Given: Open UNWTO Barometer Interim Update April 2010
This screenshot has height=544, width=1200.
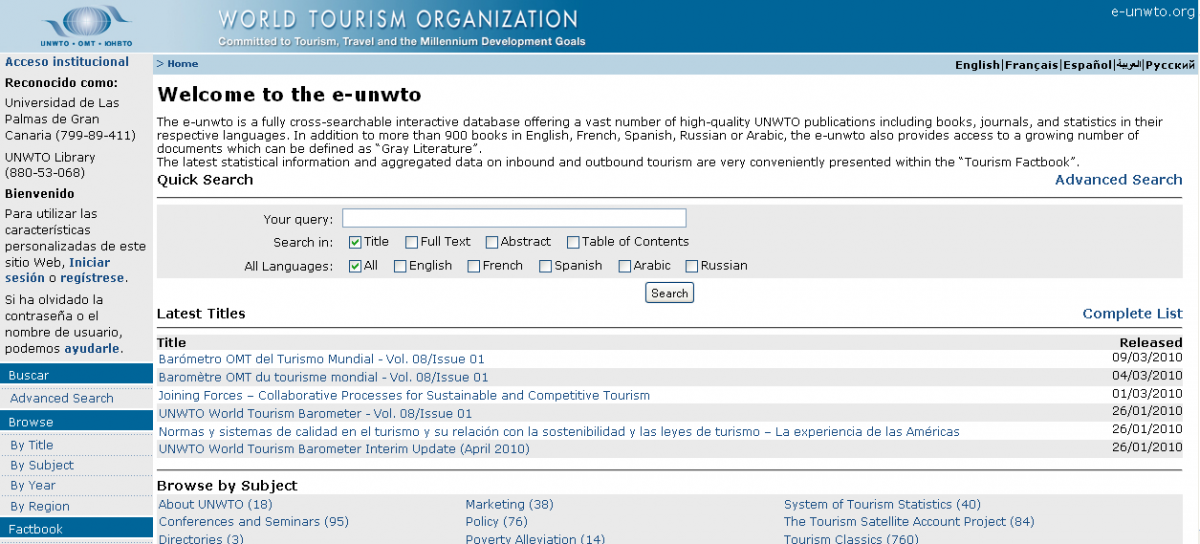Looking at the screenshot, I should tap(344, 449).
